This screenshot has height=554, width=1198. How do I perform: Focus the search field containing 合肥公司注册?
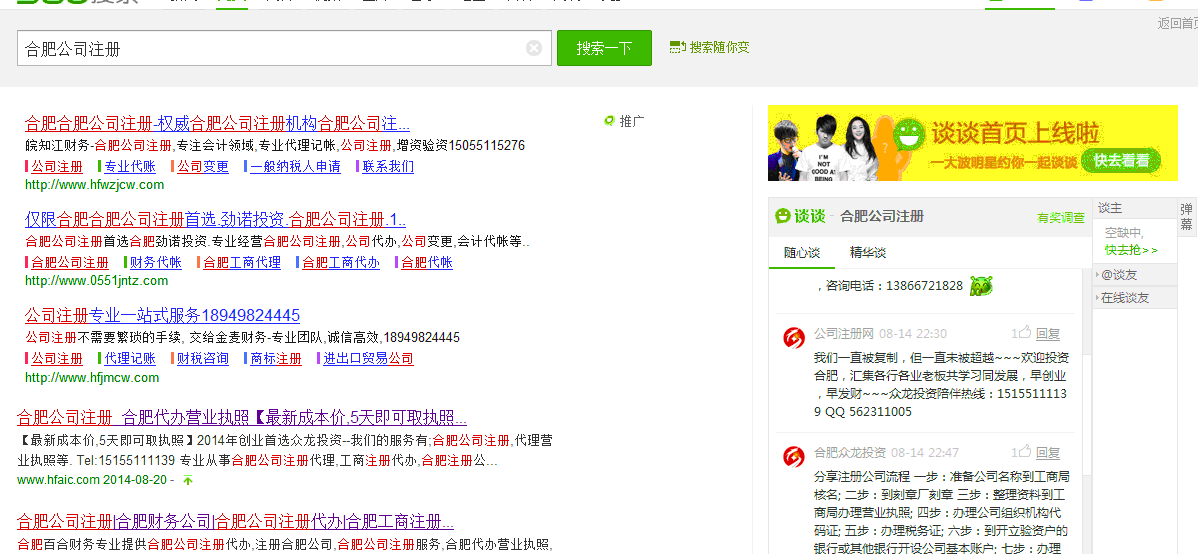click(x=270, y=48)
